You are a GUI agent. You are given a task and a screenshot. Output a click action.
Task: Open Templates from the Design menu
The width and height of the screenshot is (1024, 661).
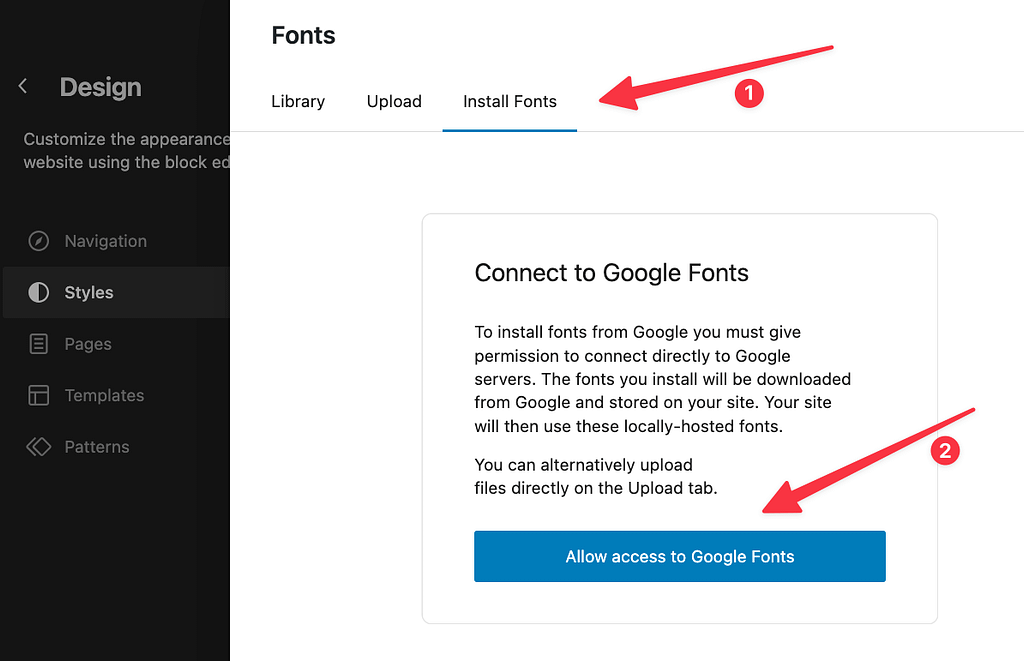tap(104, 395)
